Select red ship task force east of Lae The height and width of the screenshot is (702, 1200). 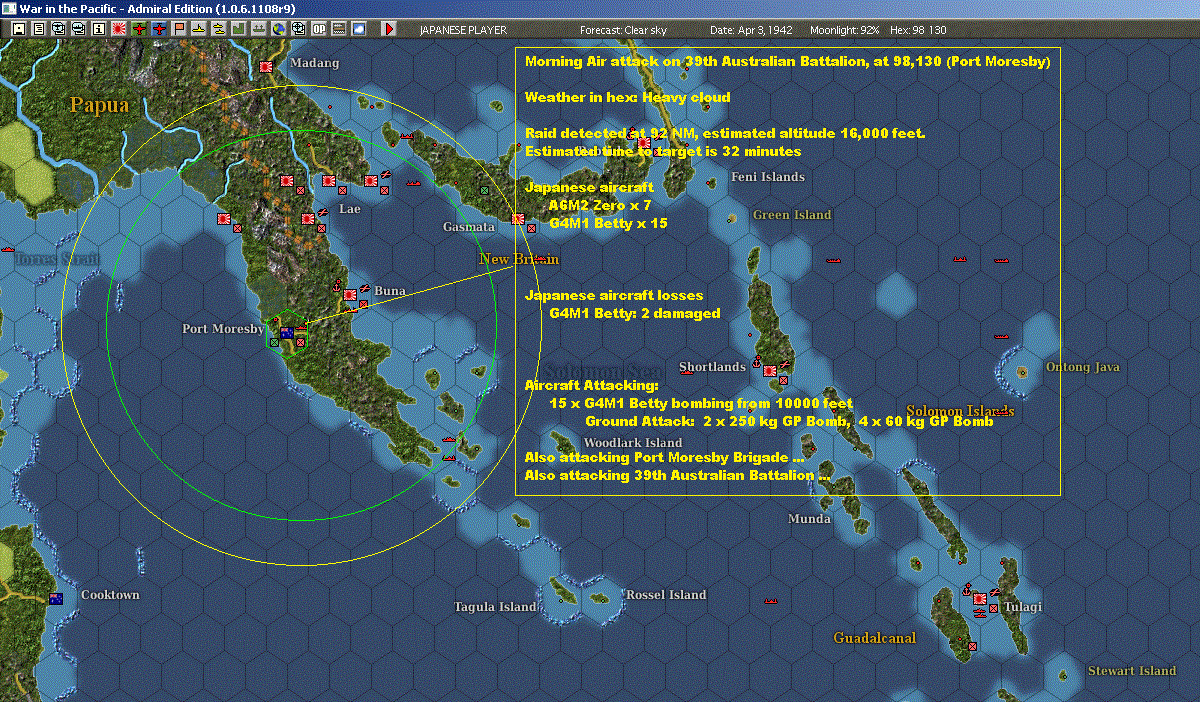(x=414, y=183)
